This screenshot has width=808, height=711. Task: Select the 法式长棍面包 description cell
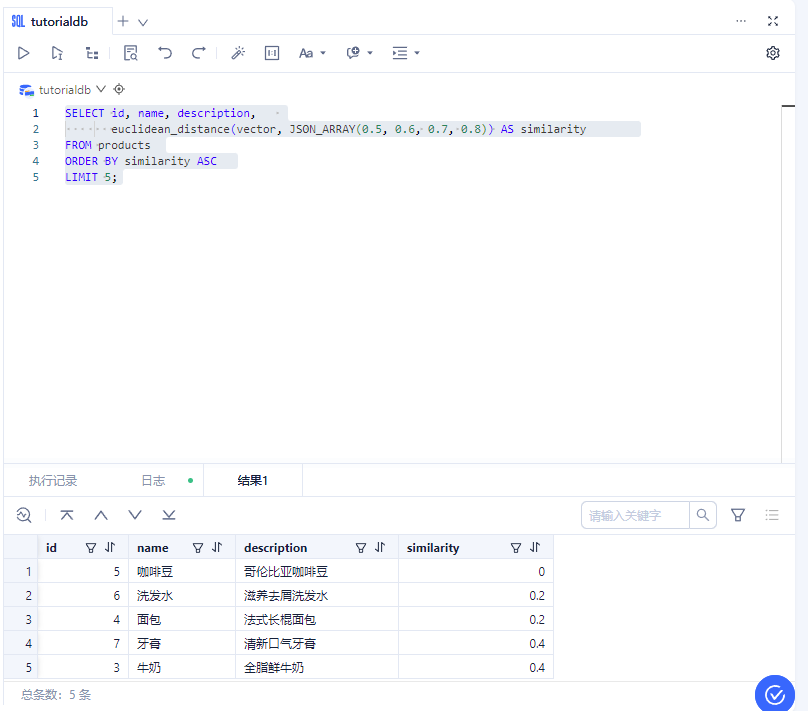coord(317,619)
